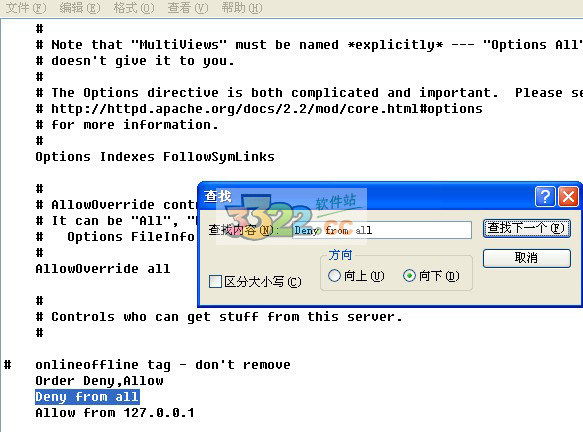Open the 帮助 (H) menu
This screenshot has width=583, height=432.
point(242,8)
